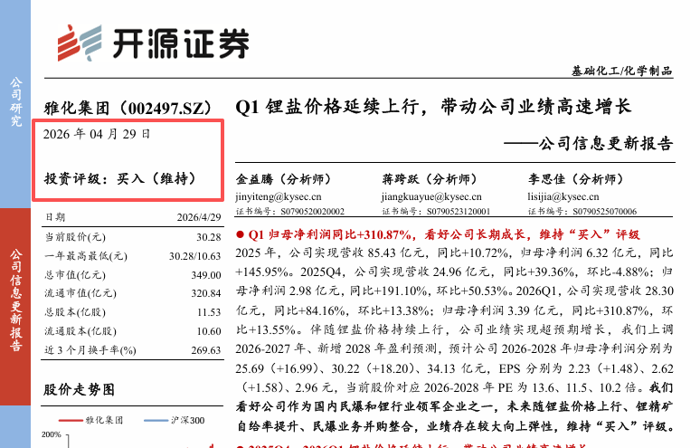Viewport: 700px width, 448px height.
Task: Click the turnover value 269.63
Action: click(x=206, y=350)
